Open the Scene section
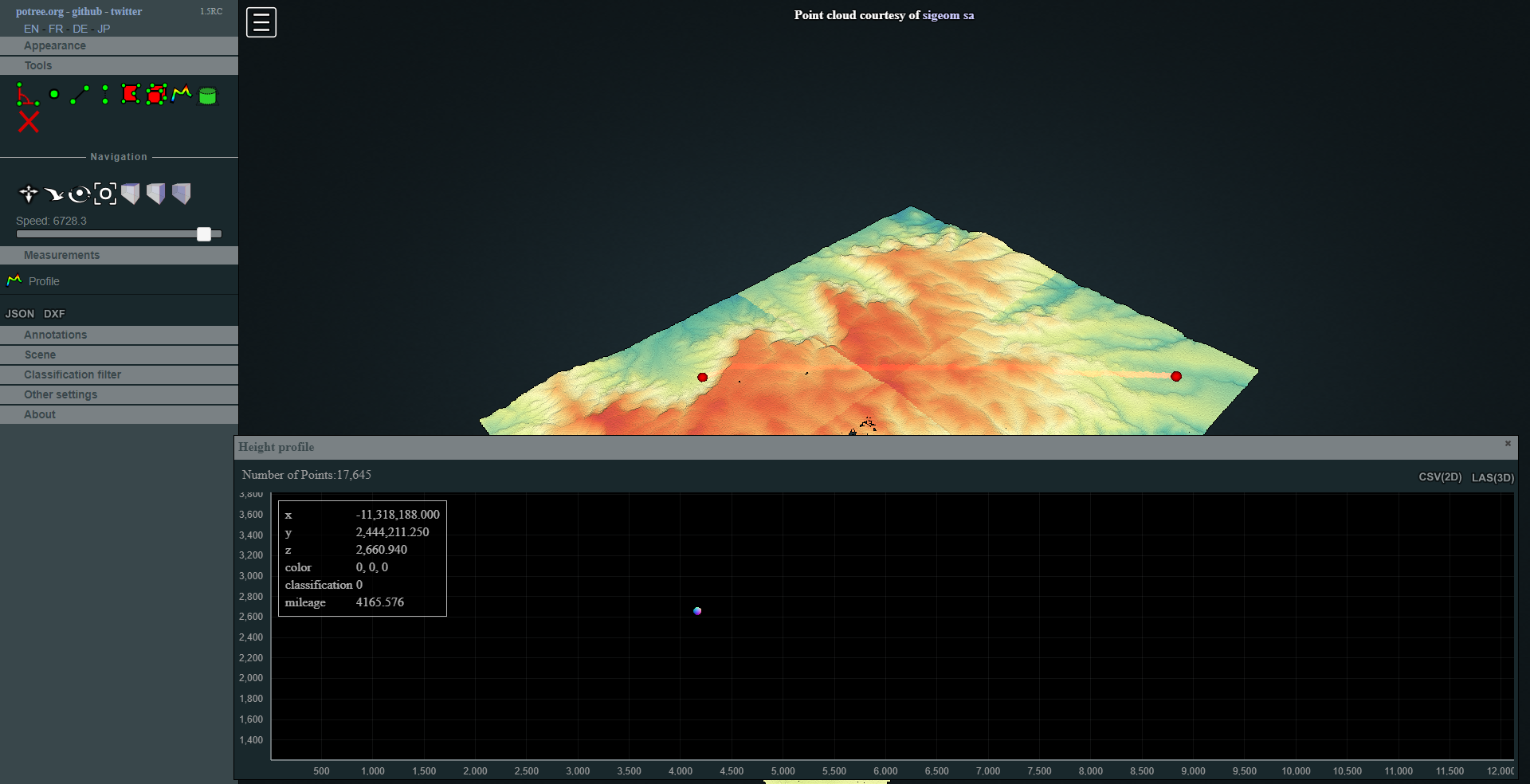This screenshot has height=784, width=1530. click(x=40, y=355)
